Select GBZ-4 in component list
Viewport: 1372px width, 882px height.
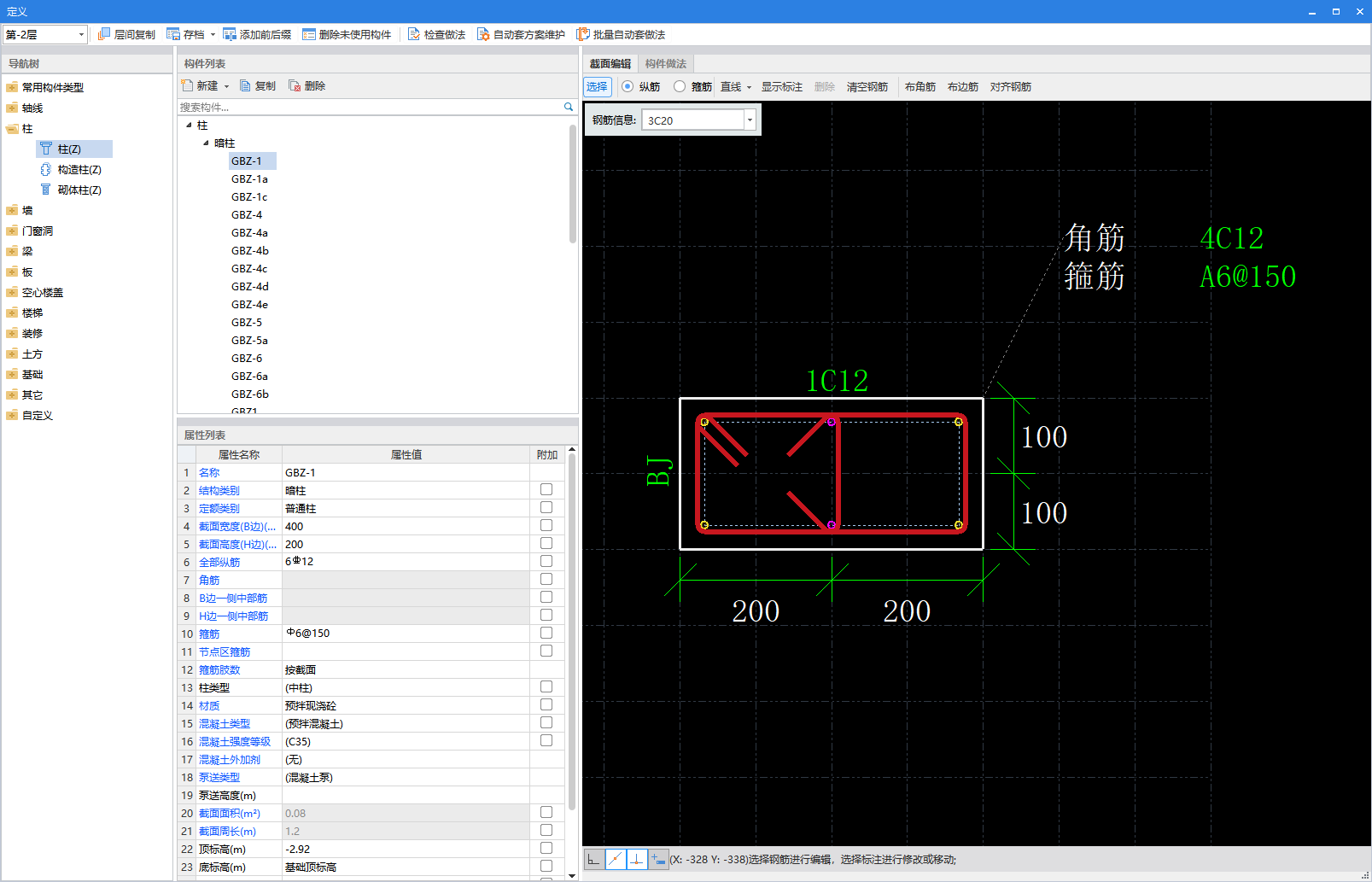tap(247, 215)
